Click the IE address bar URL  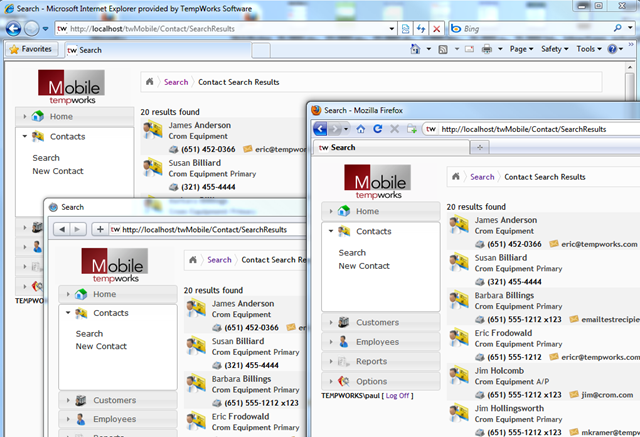coord(152,29)
